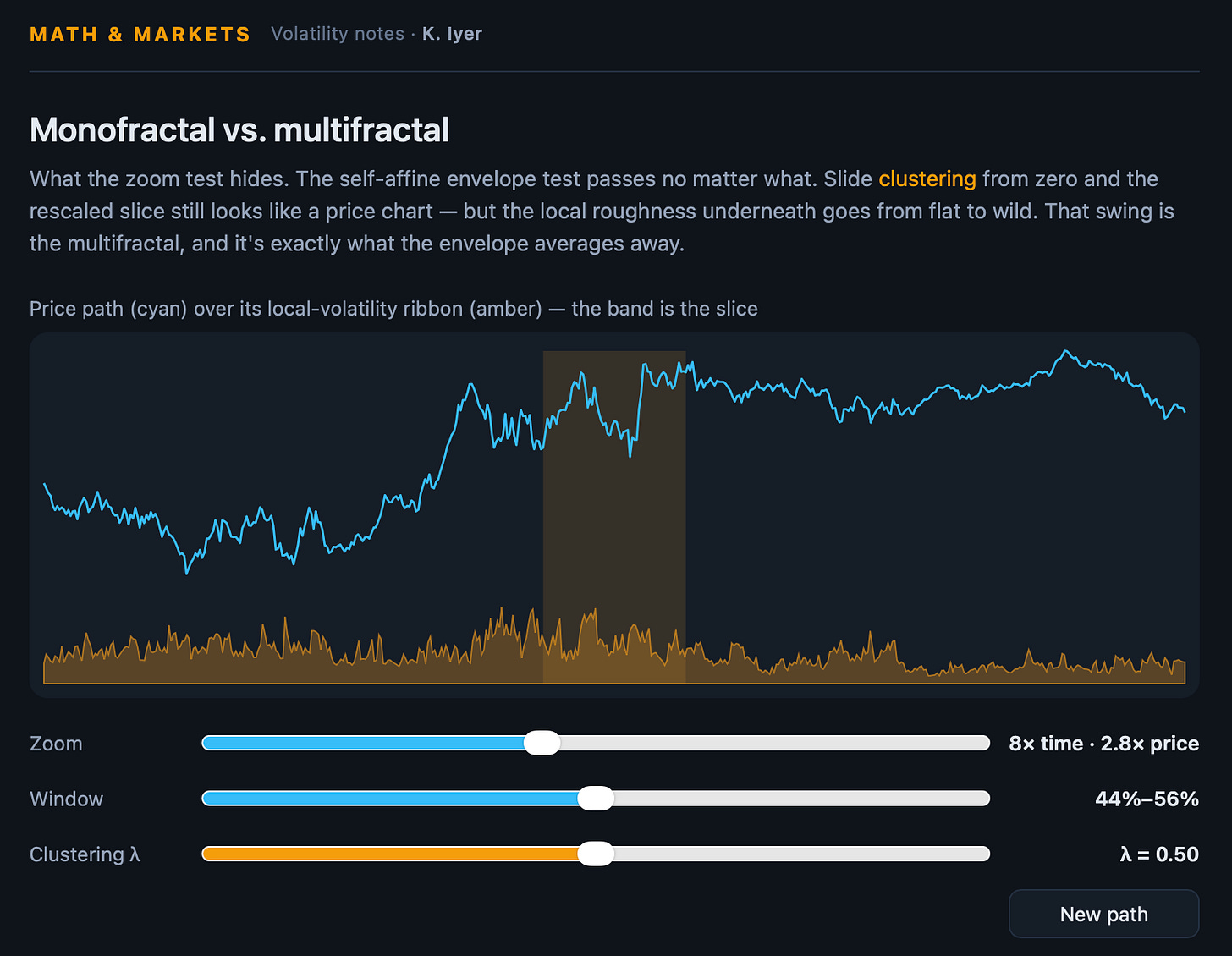Click the cyan price path peak near right
This screenshot has height=956, width=1232.
click(x=1066, y=352)
